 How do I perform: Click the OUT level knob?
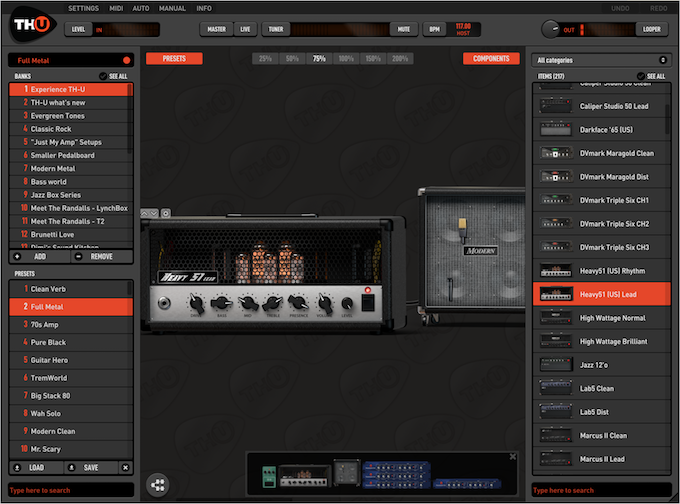550,29
